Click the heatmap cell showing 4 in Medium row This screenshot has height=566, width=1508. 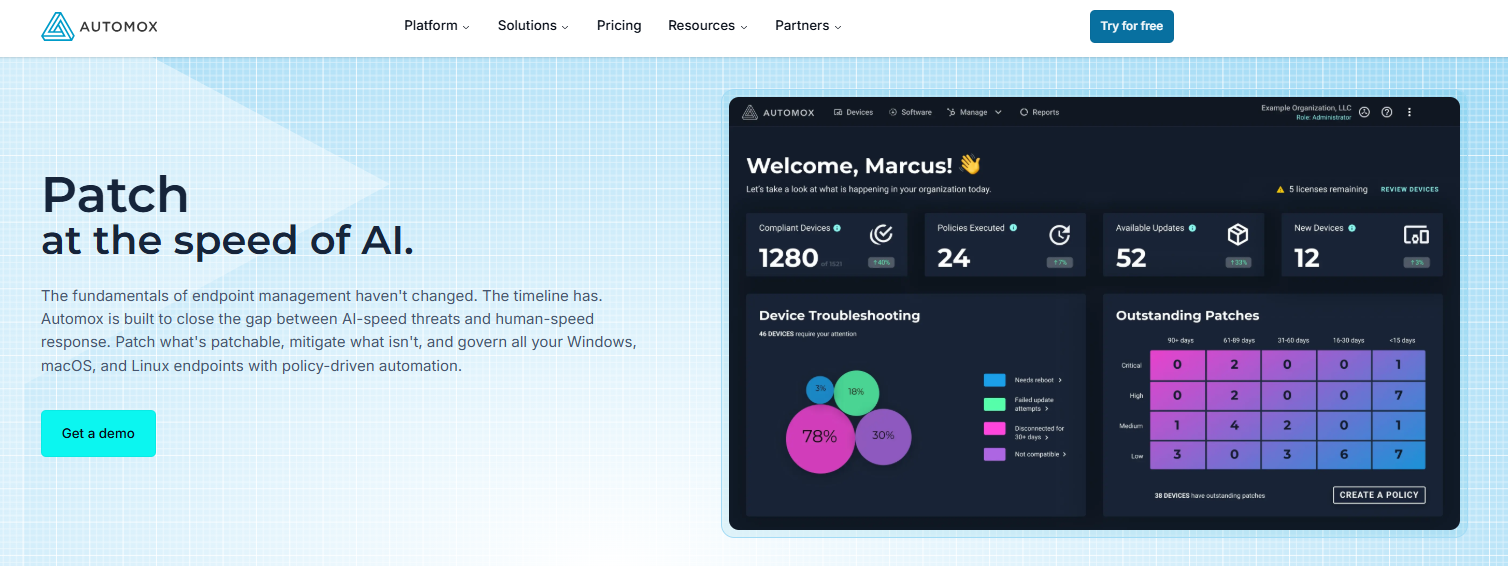point(1232,425)
